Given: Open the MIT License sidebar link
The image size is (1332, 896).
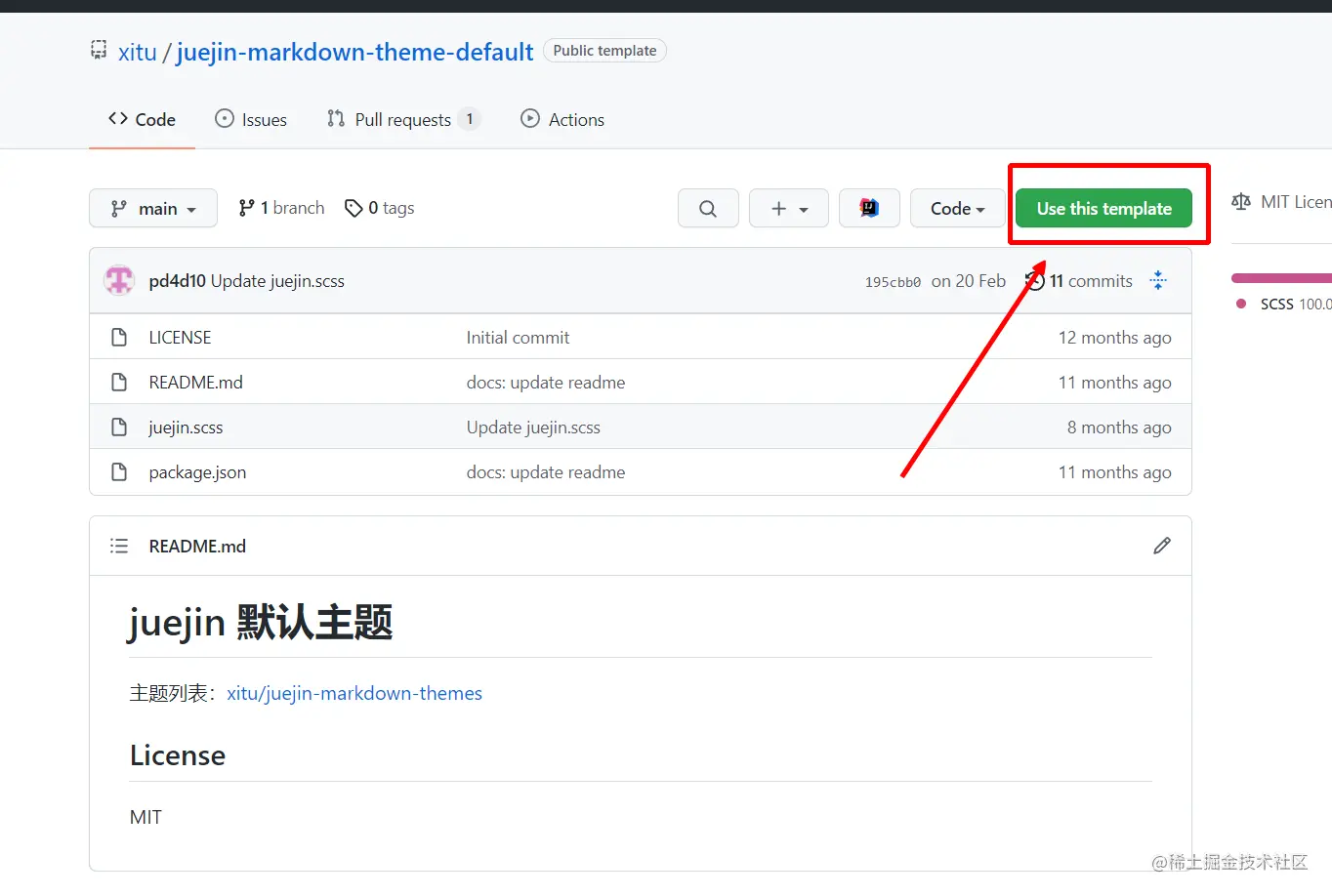Looking at the screenshot, I should [1281, 202].
